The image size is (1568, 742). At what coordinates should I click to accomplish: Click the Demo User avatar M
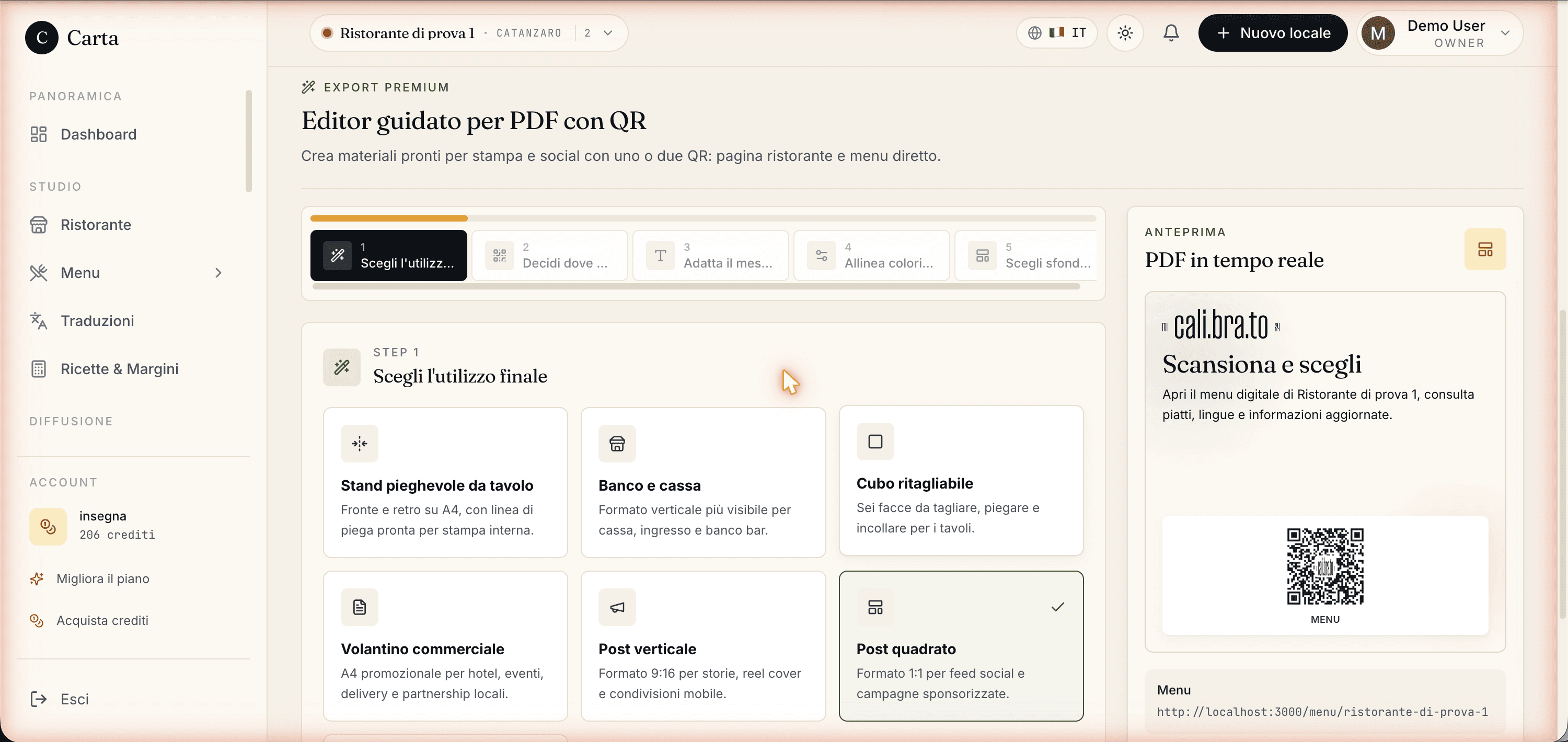[1377, 33]
